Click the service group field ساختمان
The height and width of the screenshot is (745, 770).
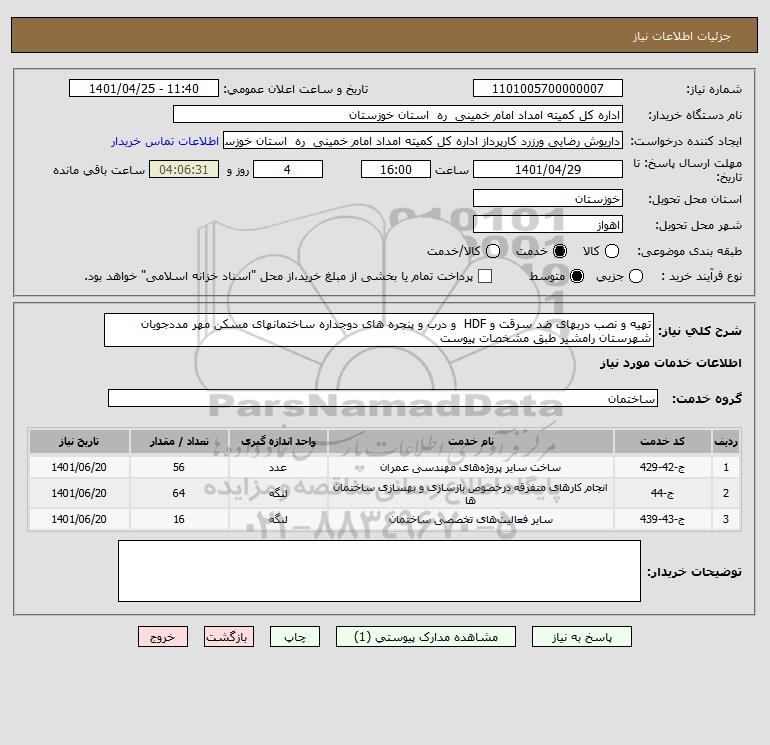pos(383,398)
